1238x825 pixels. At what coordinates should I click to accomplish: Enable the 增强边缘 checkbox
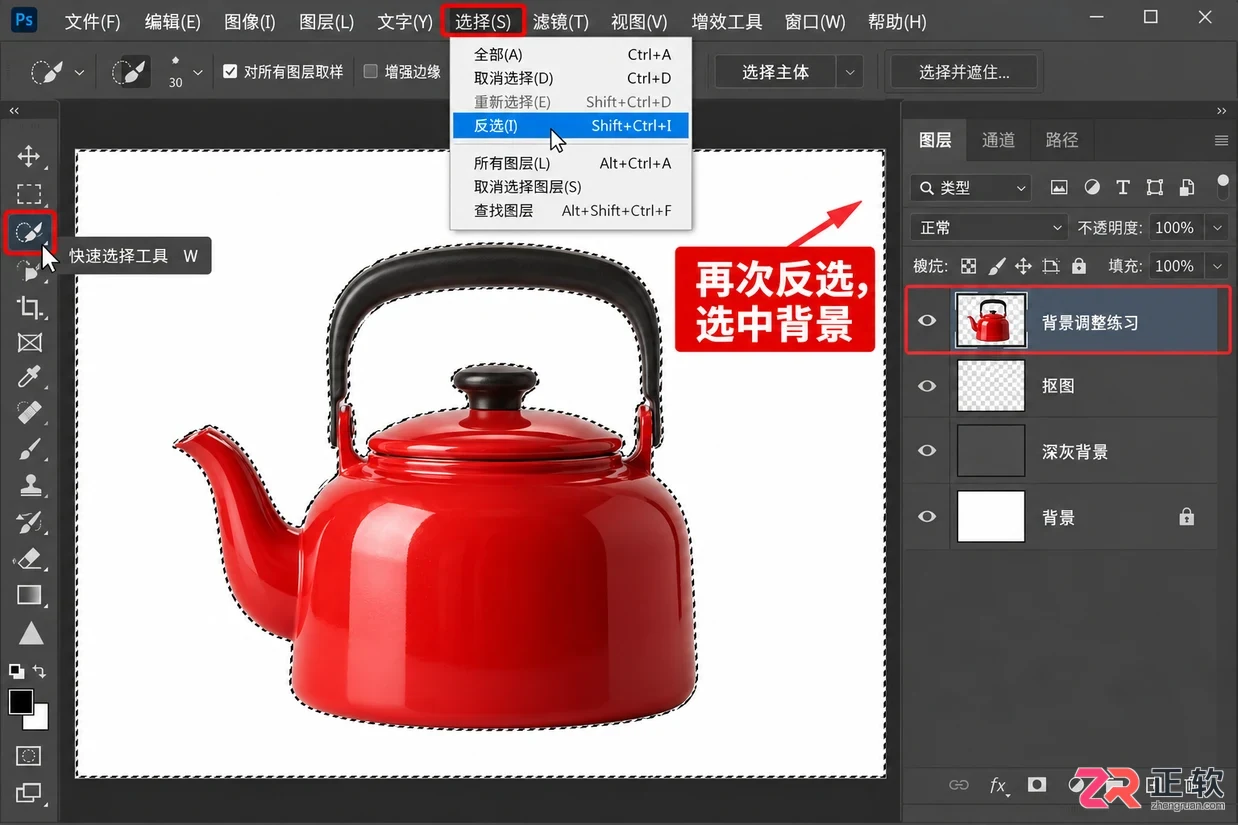click(x=371, y=72)
